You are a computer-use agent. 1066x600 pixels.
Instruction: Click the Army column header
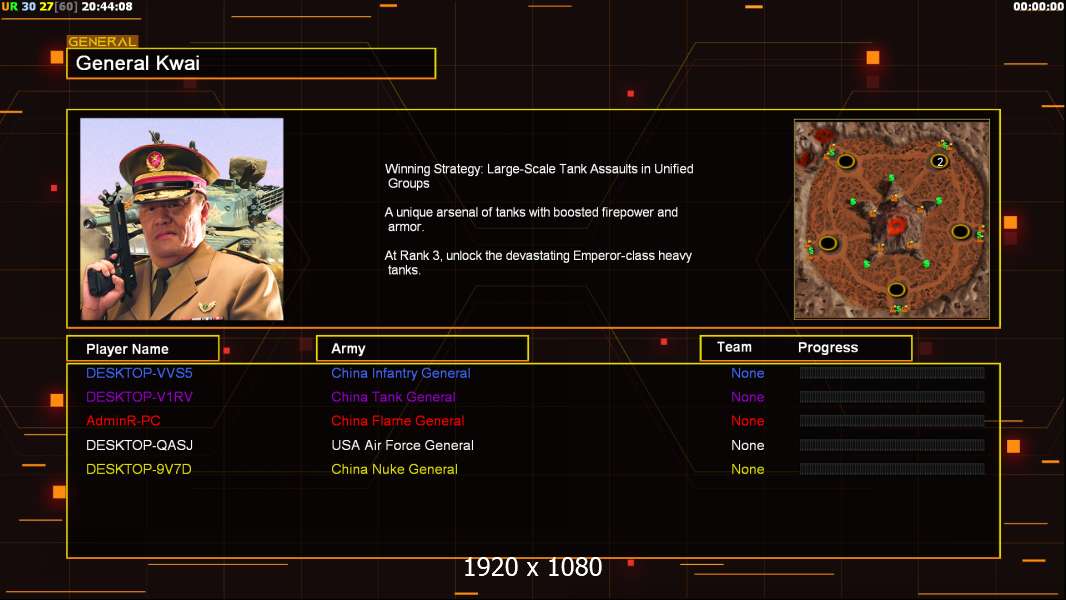pyautogui.click(x=422, y=349)
